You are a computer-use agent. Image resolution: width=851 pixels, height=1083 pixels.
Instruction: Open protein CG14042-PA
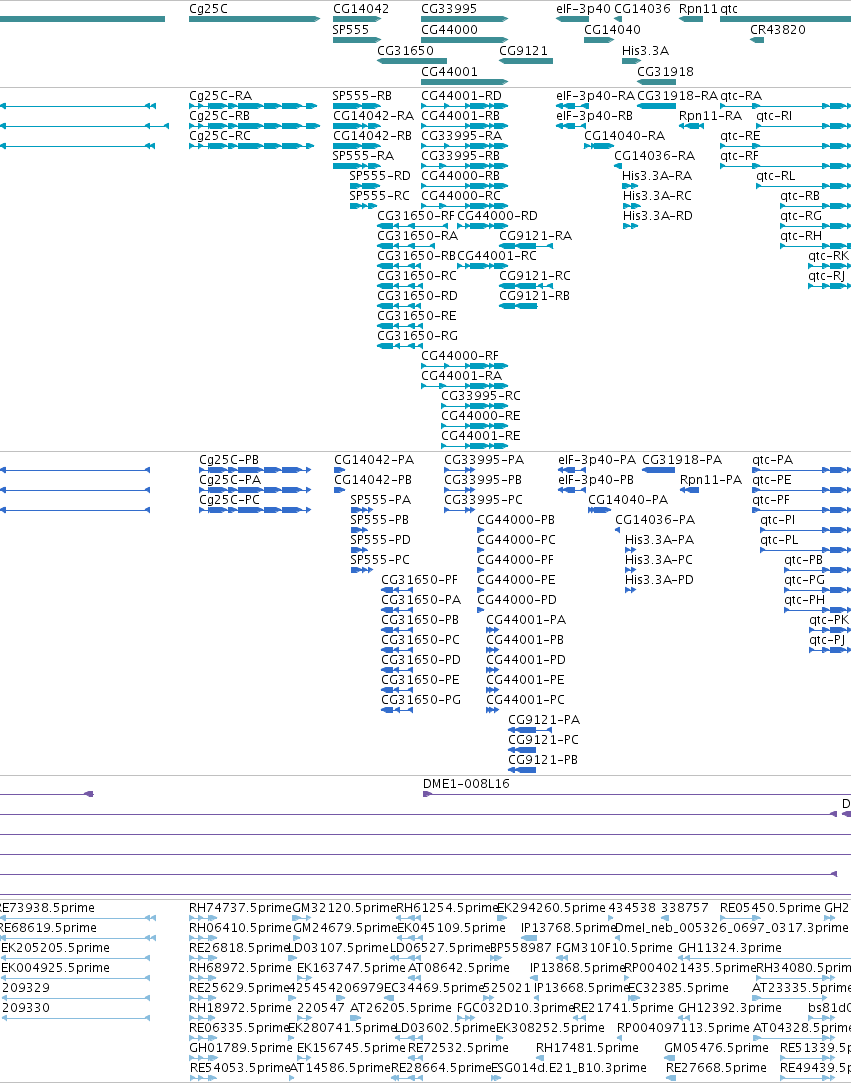pyautogui.click(x=374, y=459)
